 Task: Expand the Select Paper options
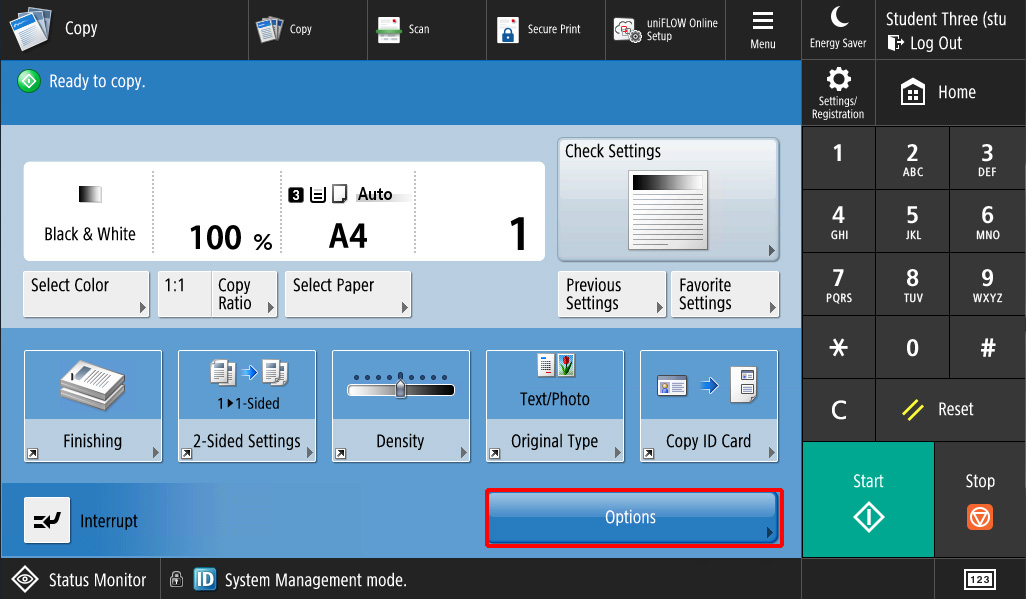pyautogui.click(x=348, y=294)
